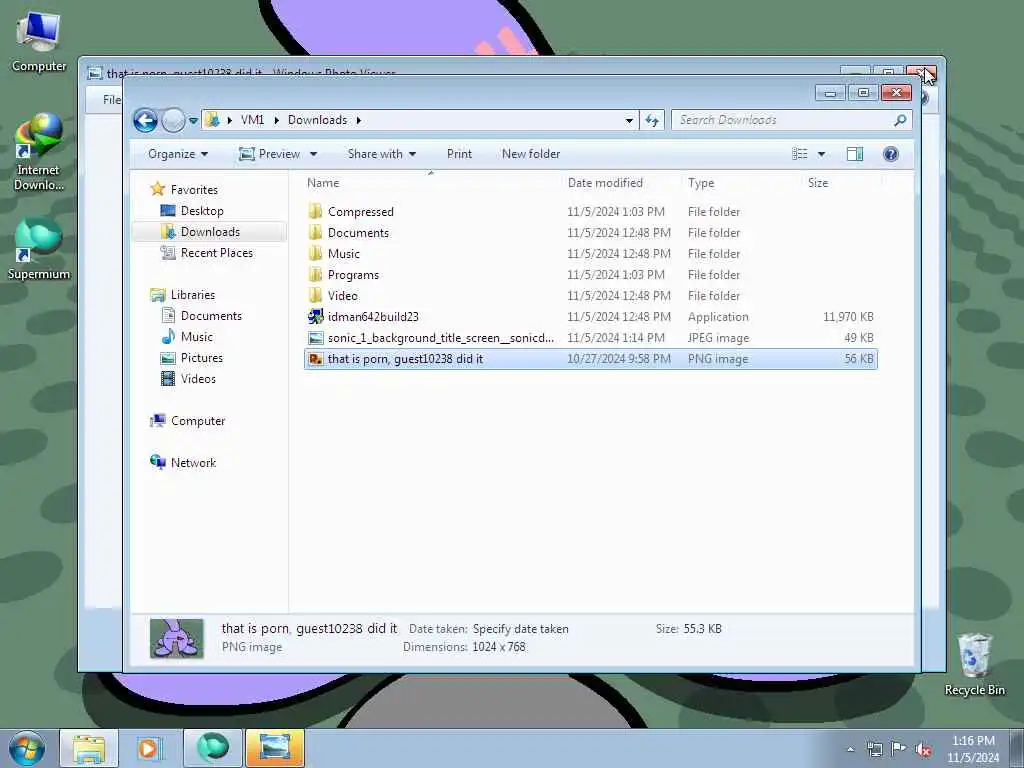Click the Preview button in the toolbar
Image resolution: width=1024 pixels, height=768 pixels.
[270, 154]
